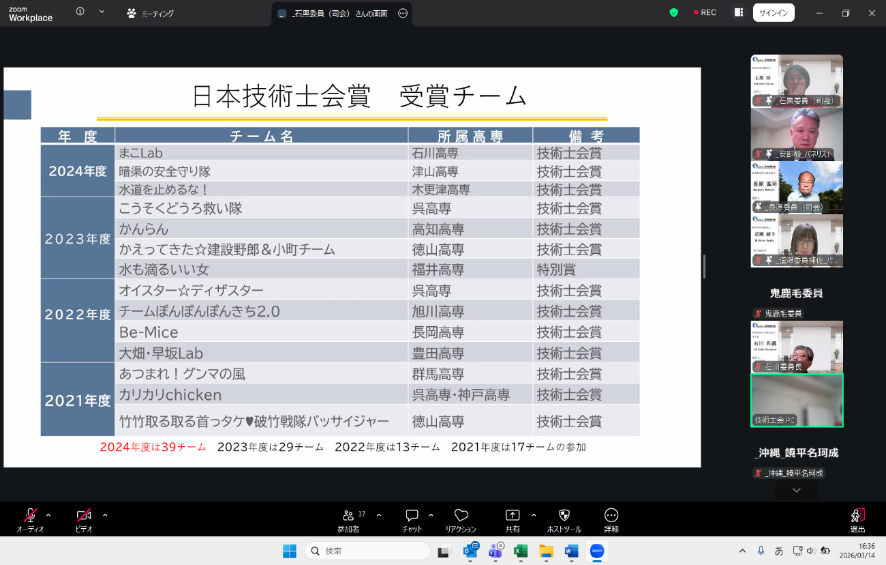886x565 pixels.
Task: Open the リアクション heart icon
Action: coord(461,516)
